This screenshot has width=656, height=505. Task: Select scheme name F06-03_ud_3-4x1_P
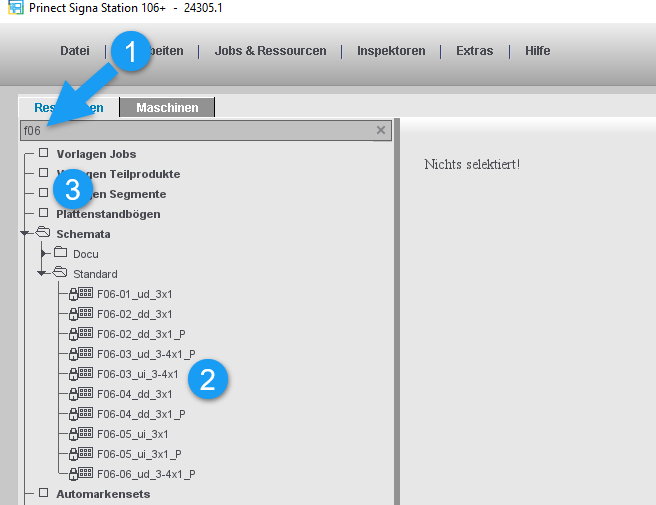[146, 354]
